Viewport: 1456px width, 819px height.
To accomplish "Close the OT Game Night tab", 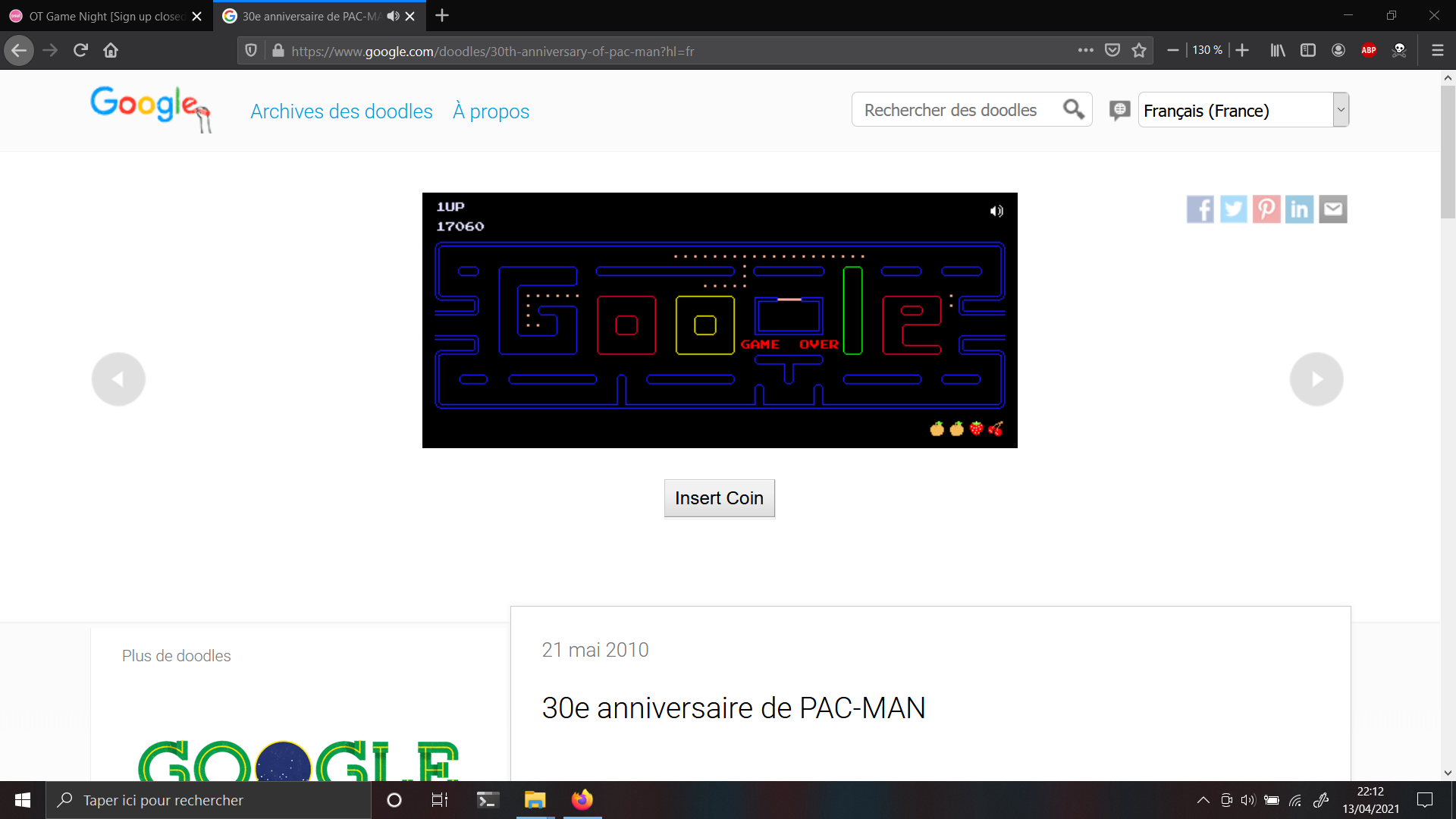I will (197, 16).
